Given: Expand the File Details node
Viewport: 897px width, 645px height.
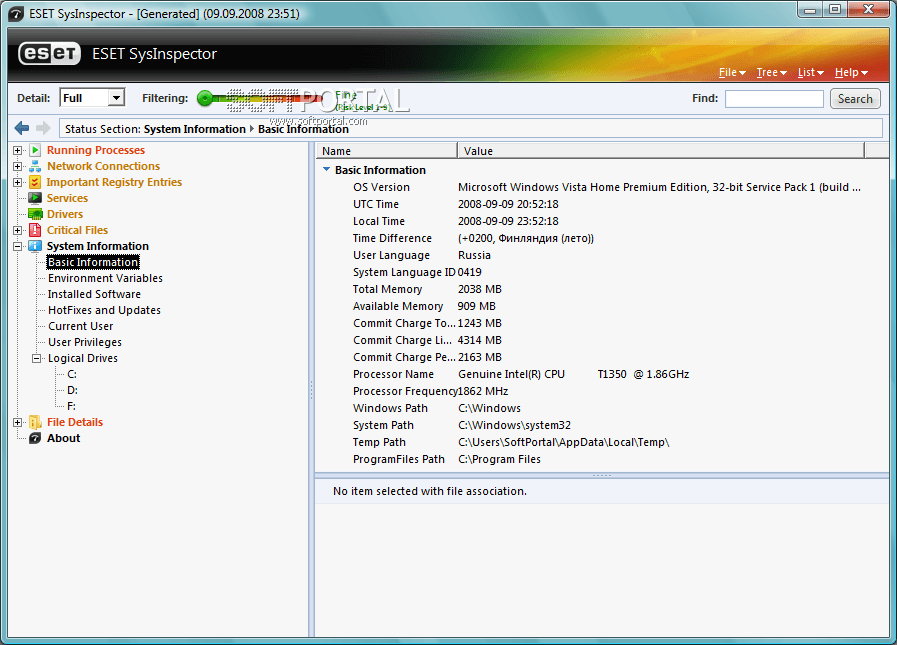Looking at the screenshot, I should pos(18,422).
